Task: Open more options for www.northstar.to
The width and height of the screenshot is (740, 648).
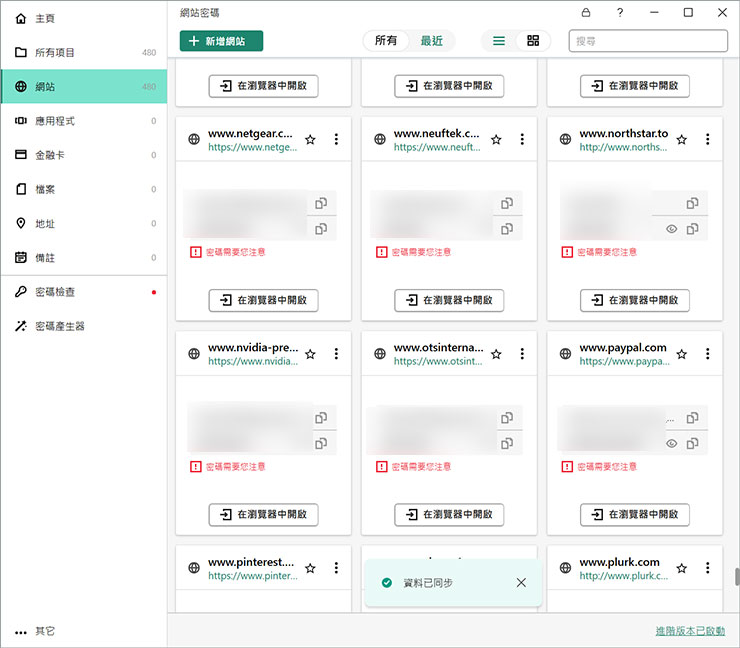Action: pos(707,139)
